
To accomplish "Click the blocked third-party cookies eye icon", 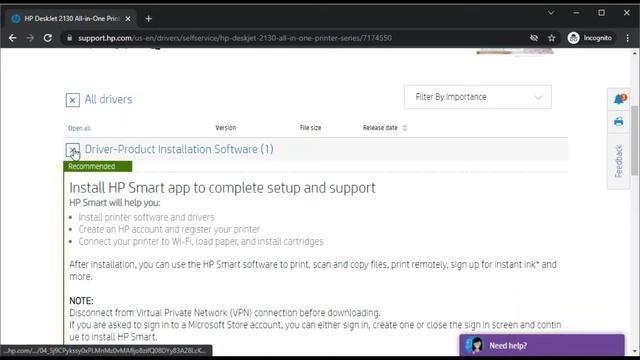I will 534,38.
